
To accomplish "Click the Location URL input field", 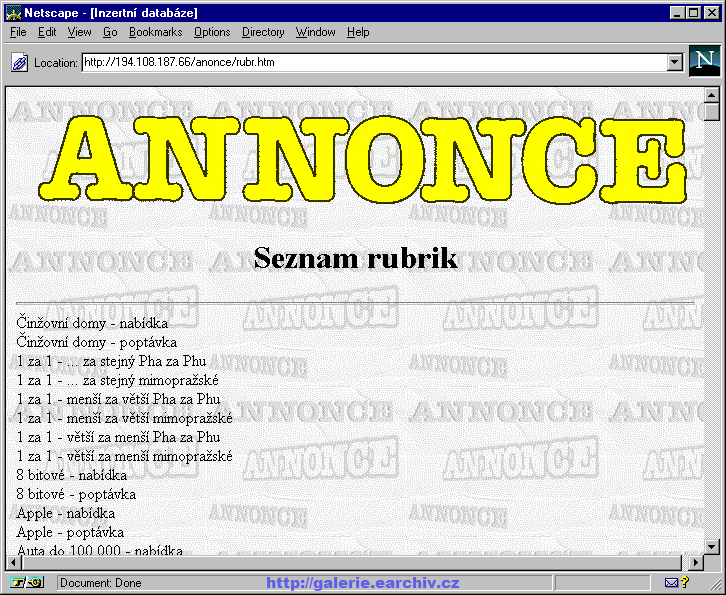I will click(374, 62).
